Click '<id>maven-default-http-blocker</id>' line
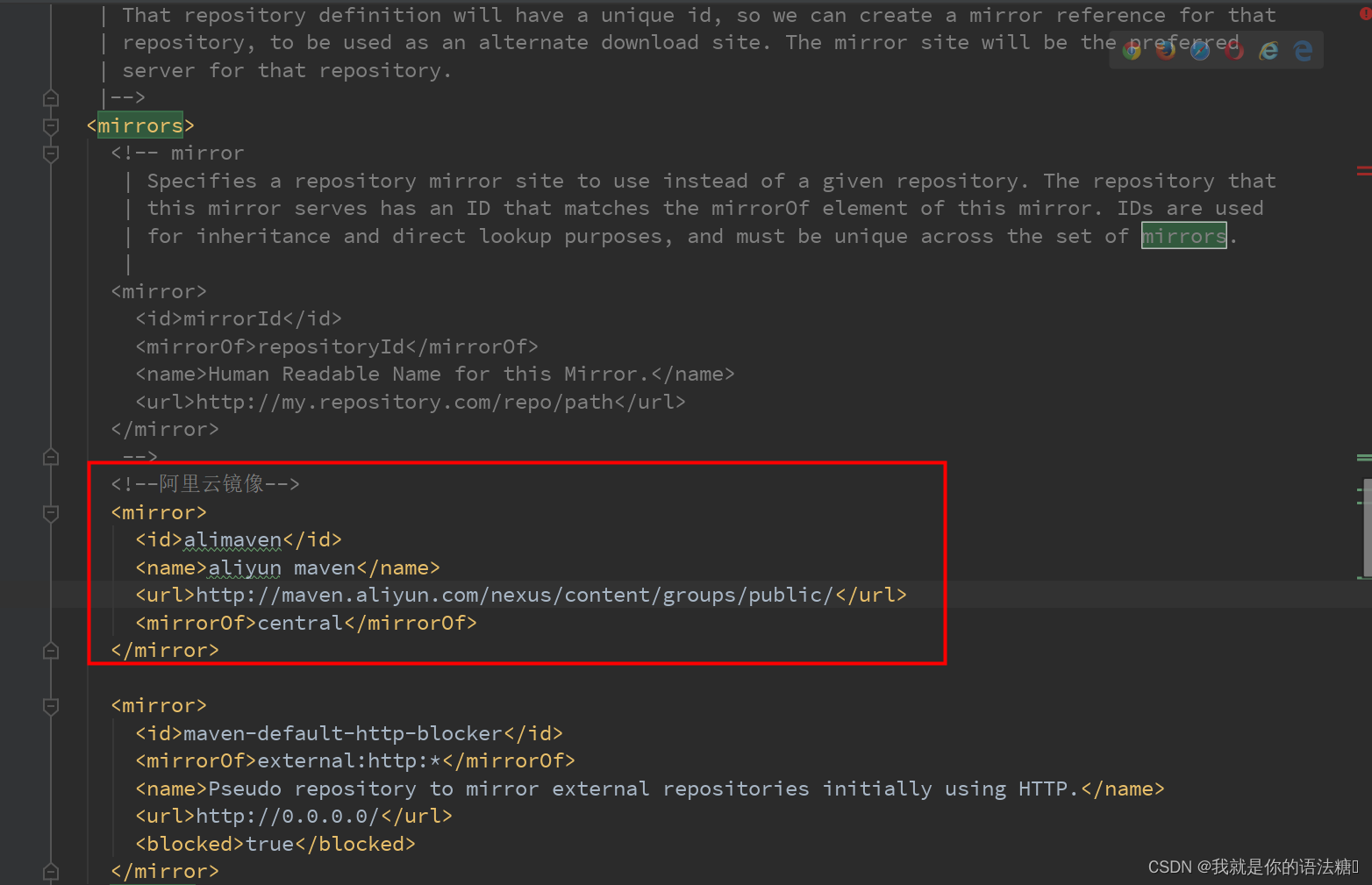The image size is (1372, 885). click(349, 733)
